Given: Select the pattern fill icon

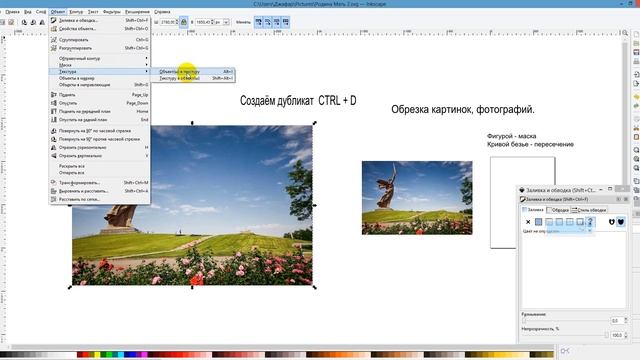Looking at the screenshot, I should click(569, 222).
